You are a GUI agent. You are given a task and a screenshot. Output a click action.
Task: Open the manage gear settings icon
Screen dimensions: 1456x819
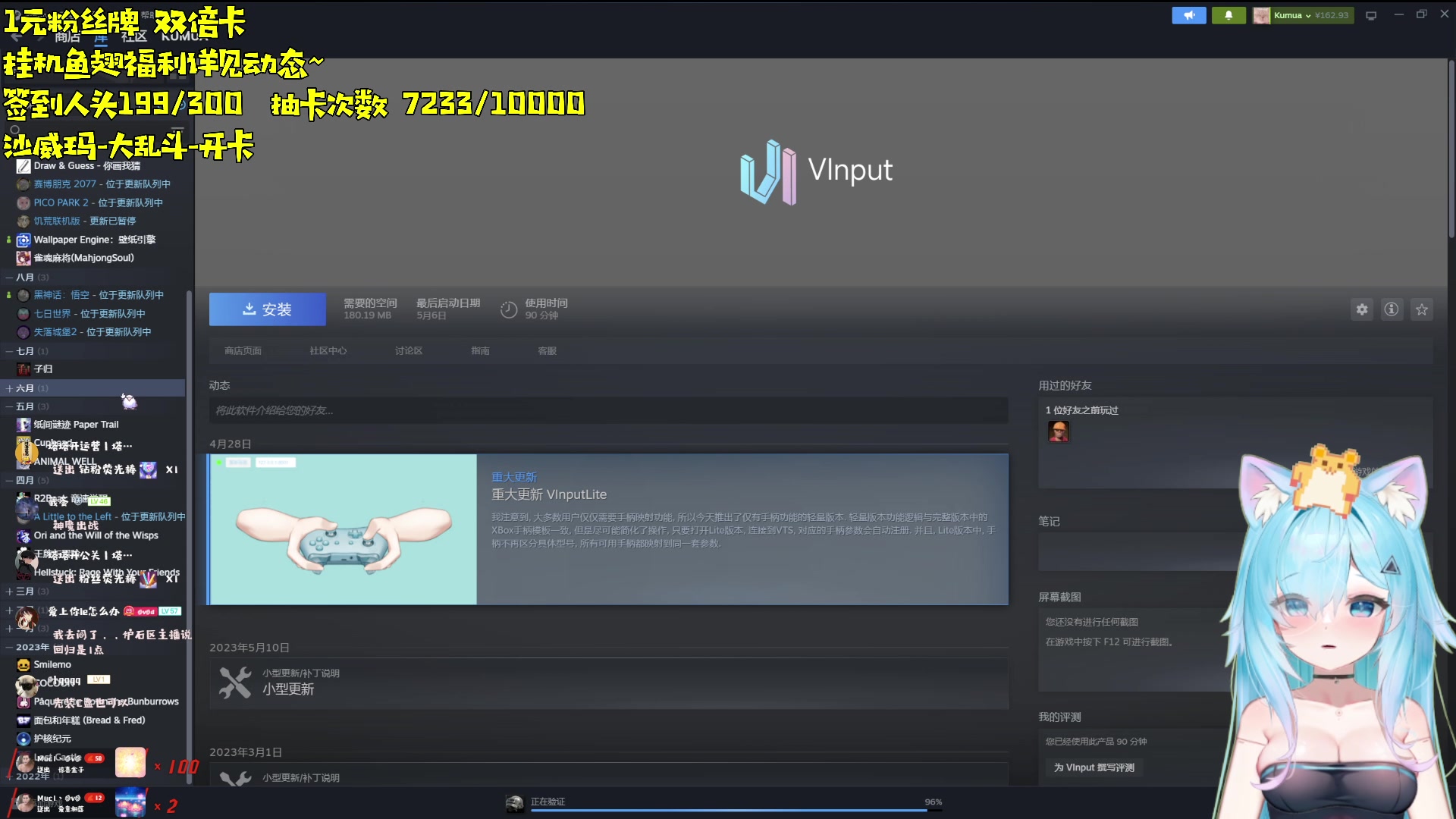pyautogui.click(x=1362, y=309)
